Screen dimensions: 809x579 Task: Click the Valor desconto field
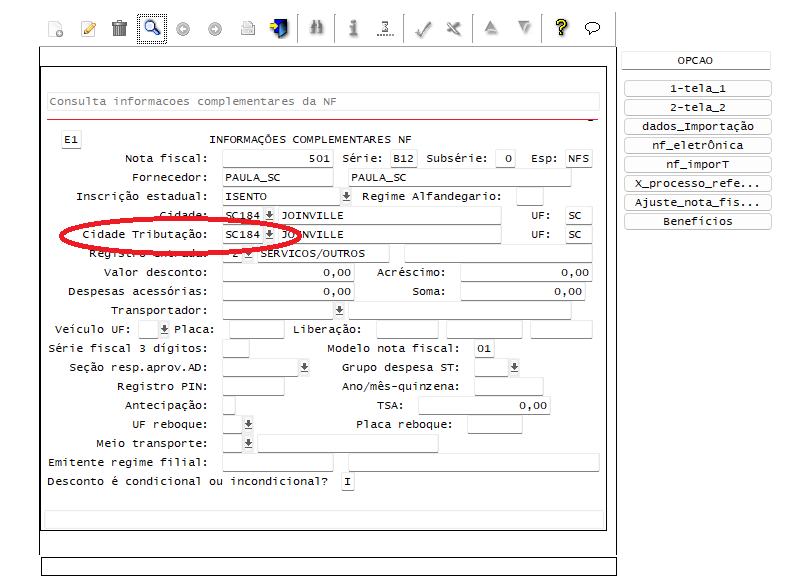pos(288,272)
